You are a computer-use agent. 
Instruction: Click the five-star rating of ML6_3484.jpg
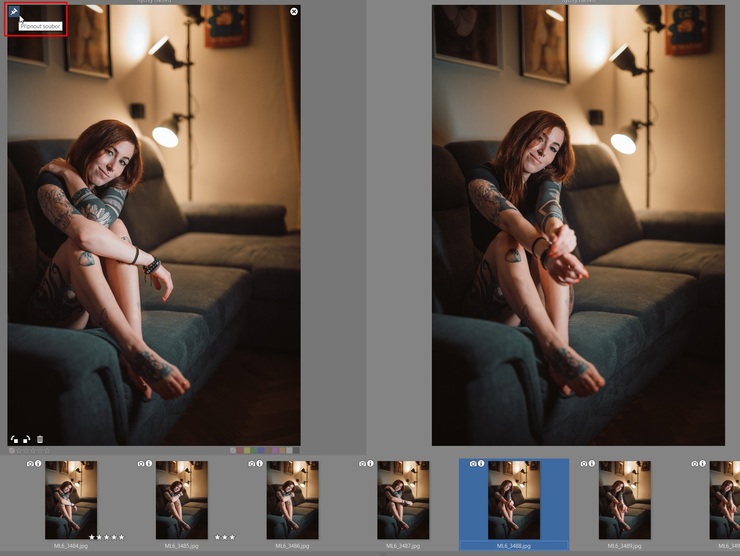click(x=107, y=537)
